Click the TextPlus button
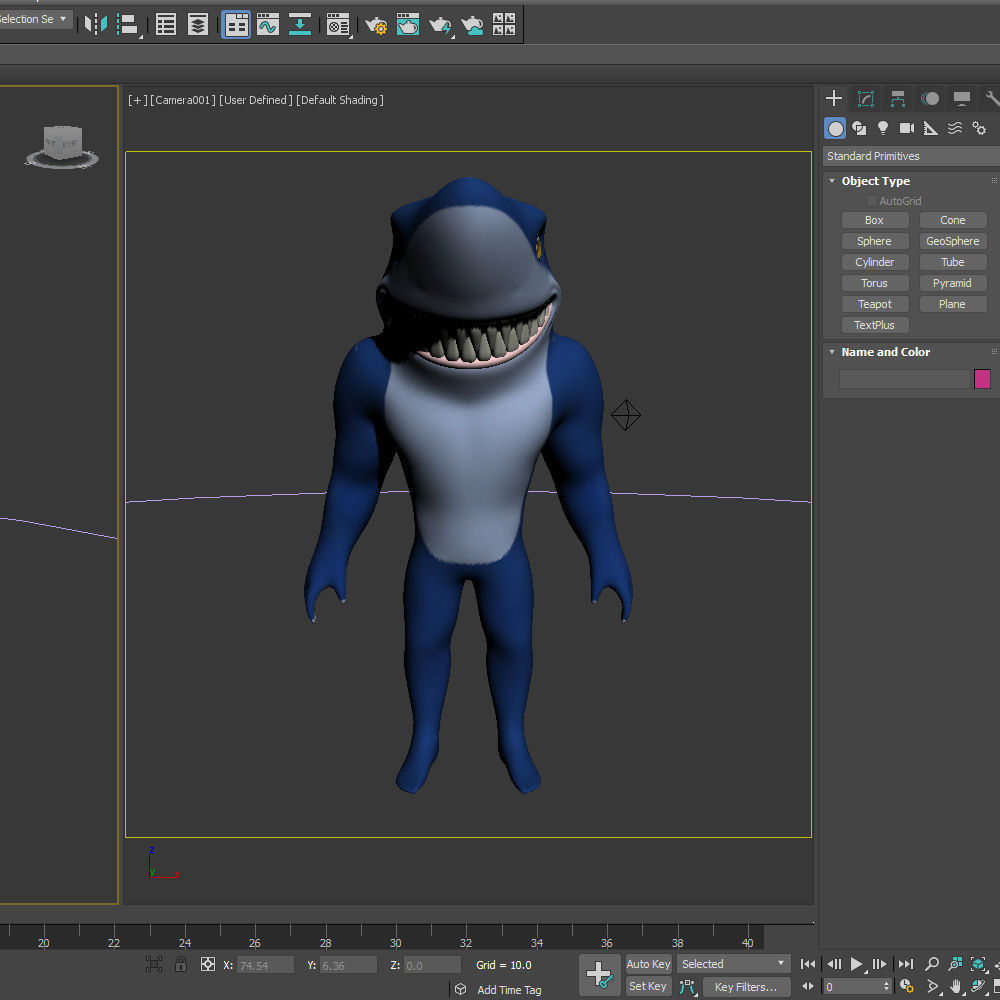This screenshot has height=1000, width=1000. point(874,325)
